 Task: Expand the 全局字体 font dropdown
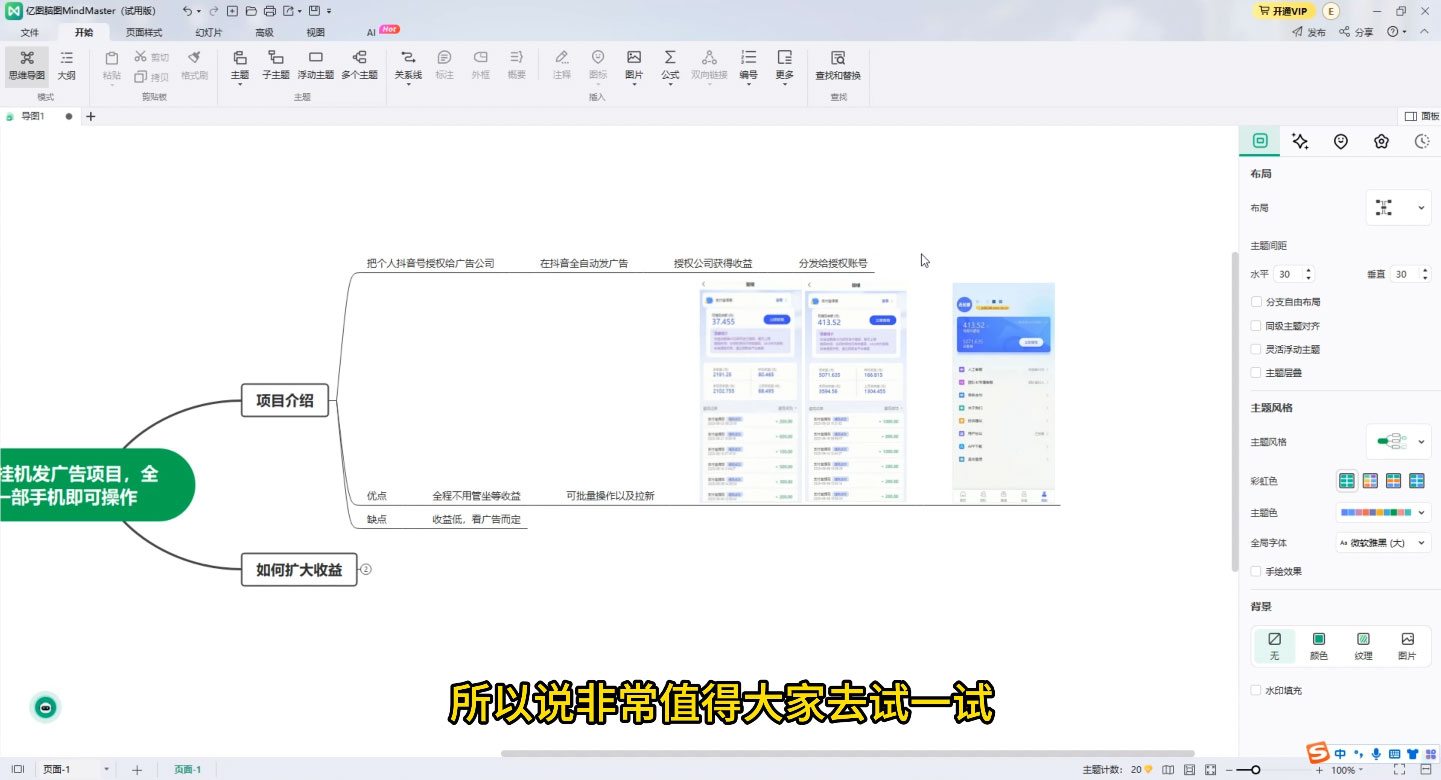click(x=1383, y=542)
